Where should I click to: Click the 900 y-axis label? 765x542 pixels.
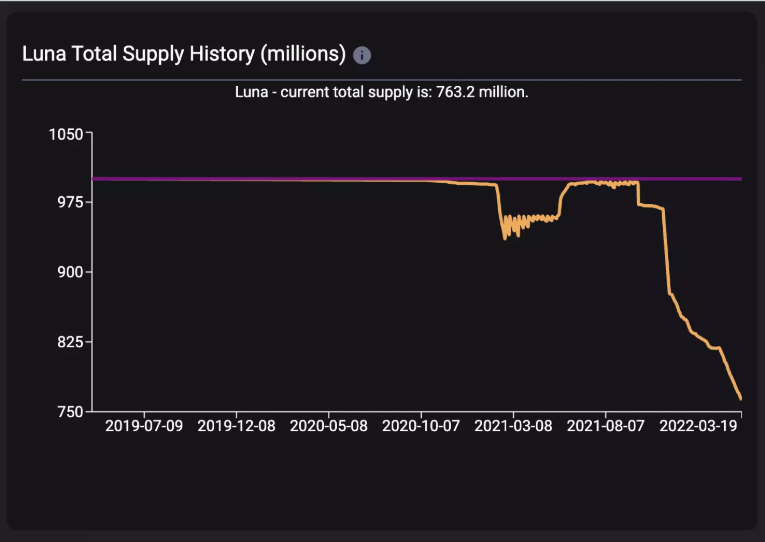[70, 272]
